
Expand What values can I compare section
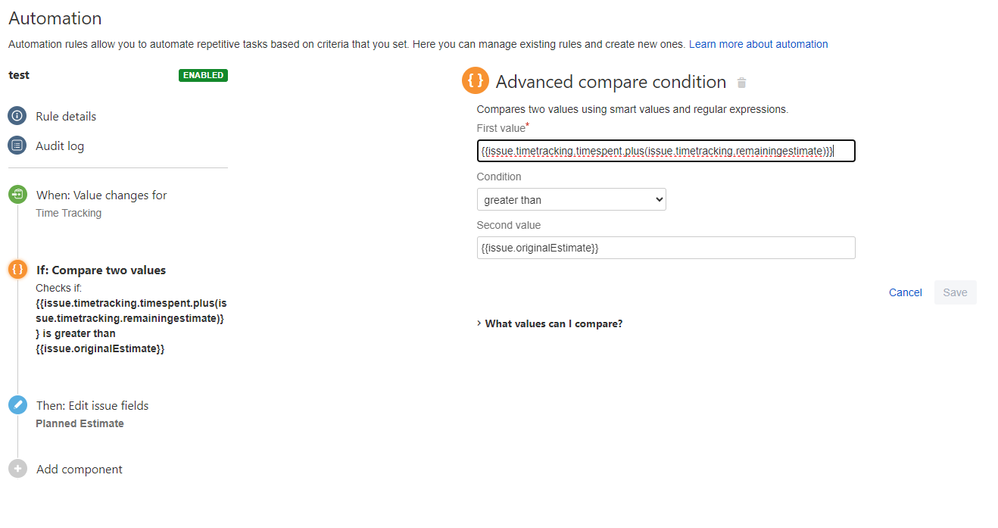click(550, 324)
